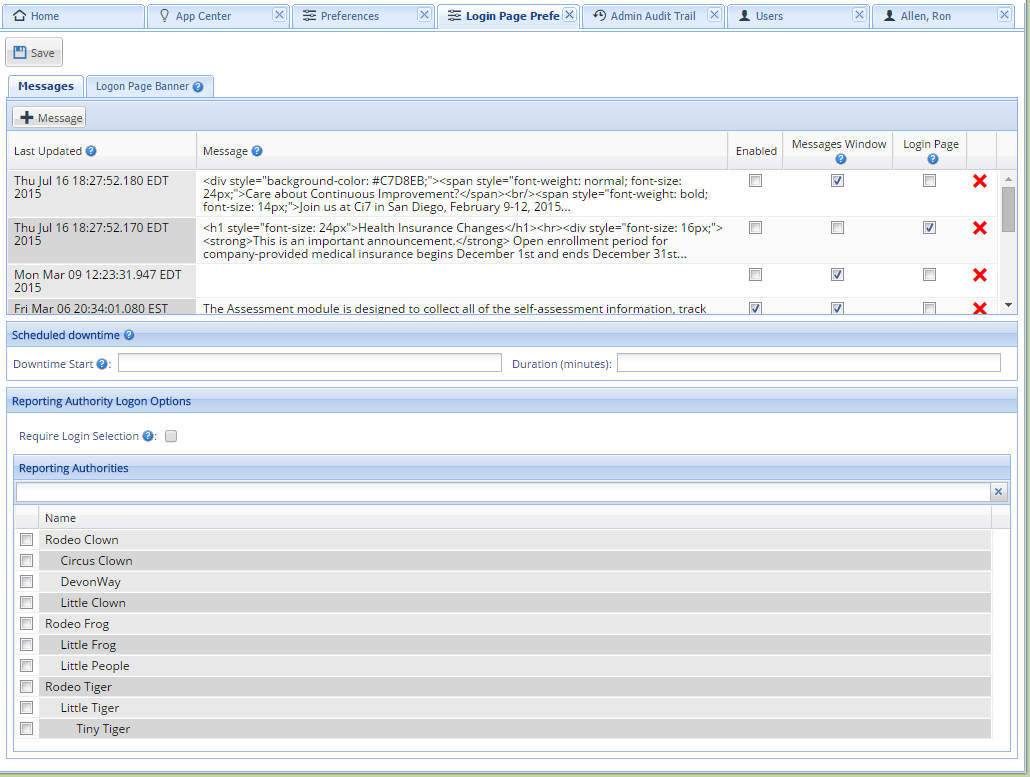This screenshot has height=777, width=1030.
Task: Click help icon next to Downtime Start
Action: [x=102, y=364]
